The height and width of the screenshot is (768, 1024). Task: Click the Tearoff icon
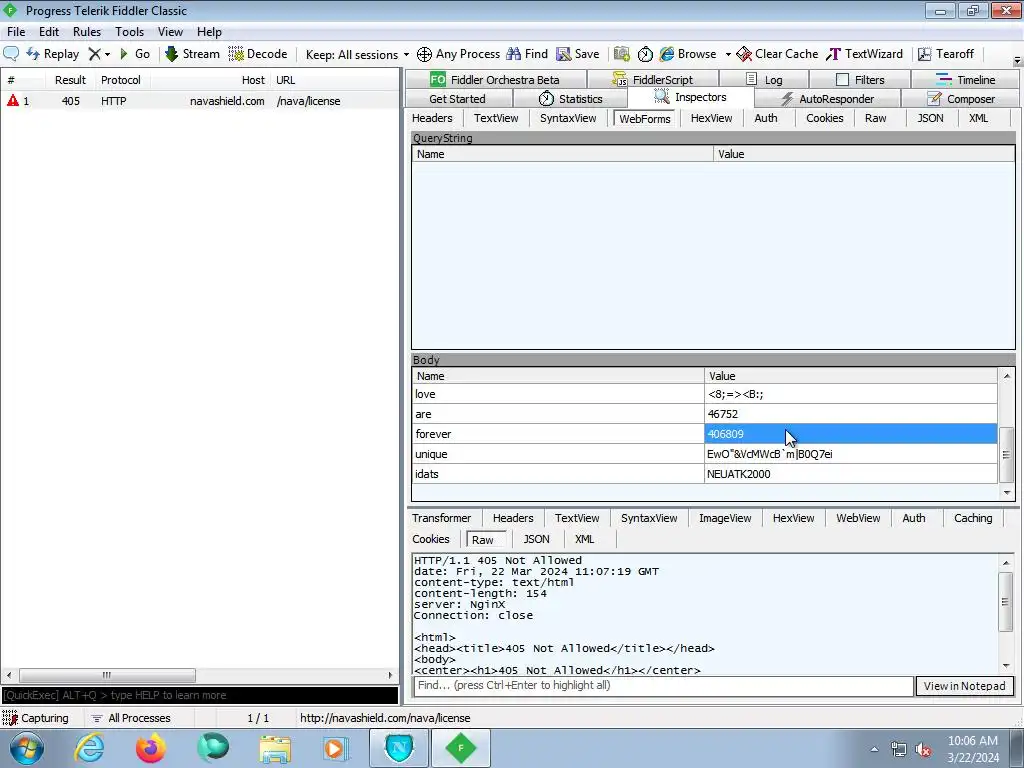[925, 54]
